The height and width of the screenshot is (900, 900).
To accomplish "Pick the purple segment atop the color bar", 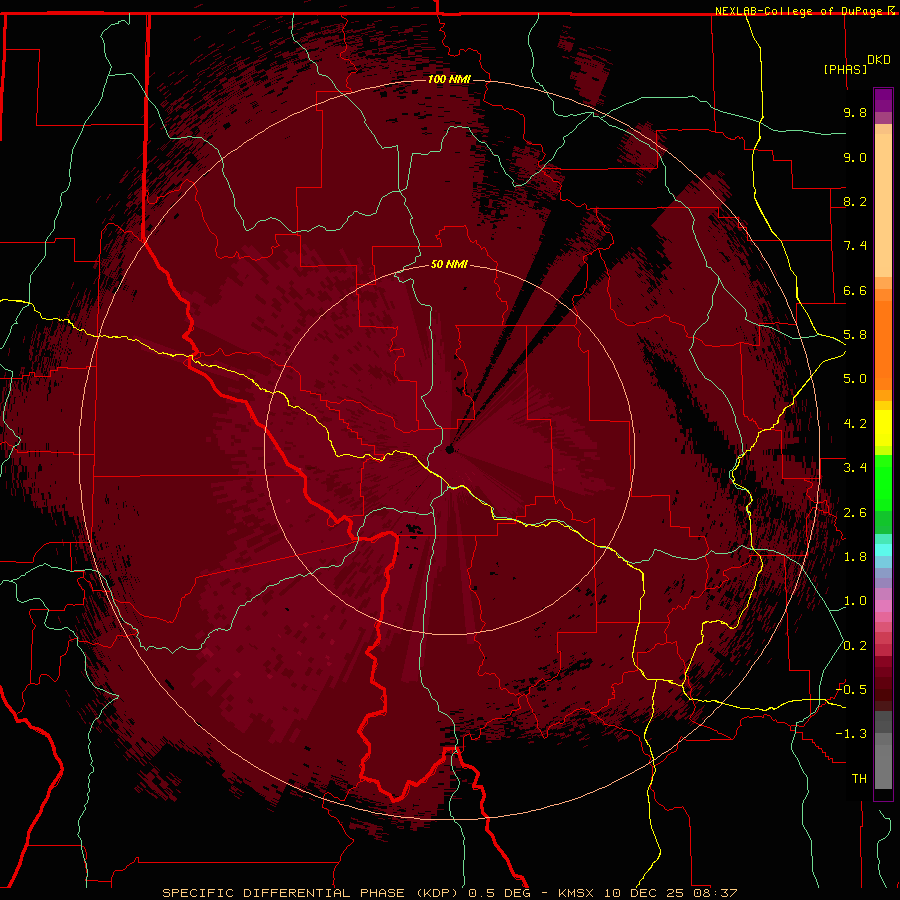I will coord(883,100).
